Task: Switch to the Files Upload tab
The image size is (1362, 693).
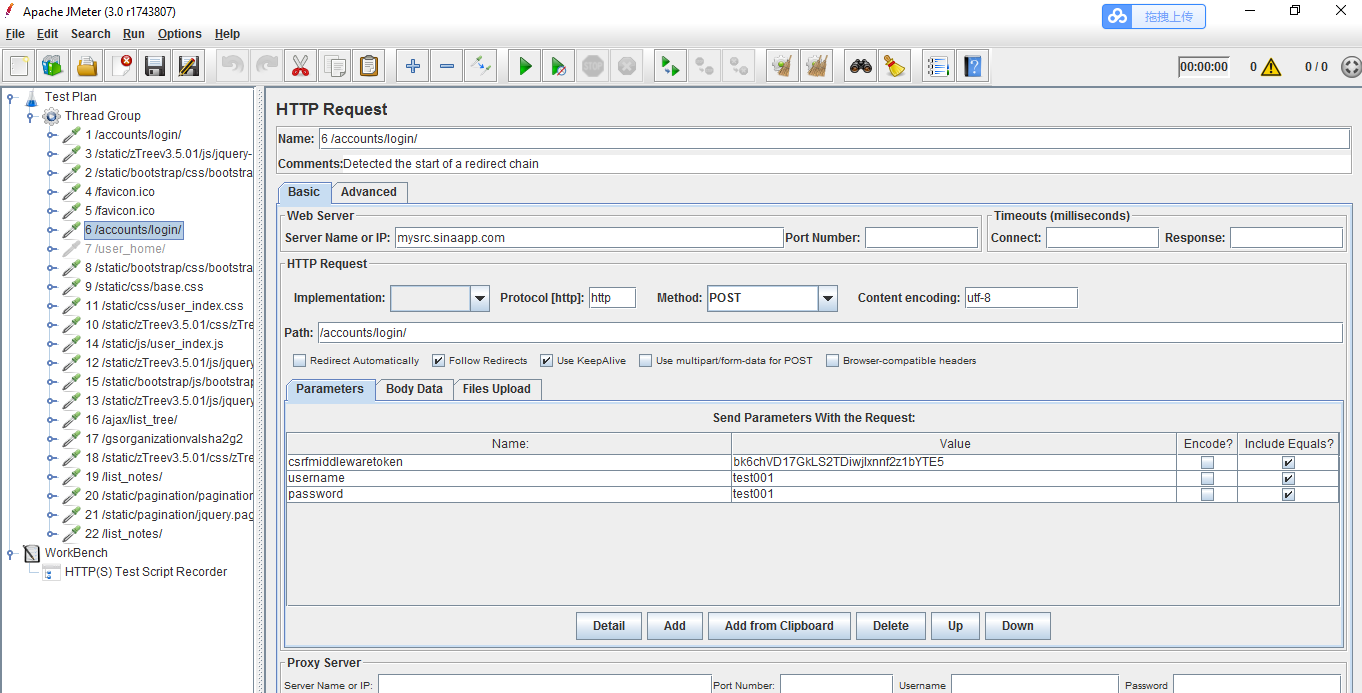Action: (x=497, y=389)
